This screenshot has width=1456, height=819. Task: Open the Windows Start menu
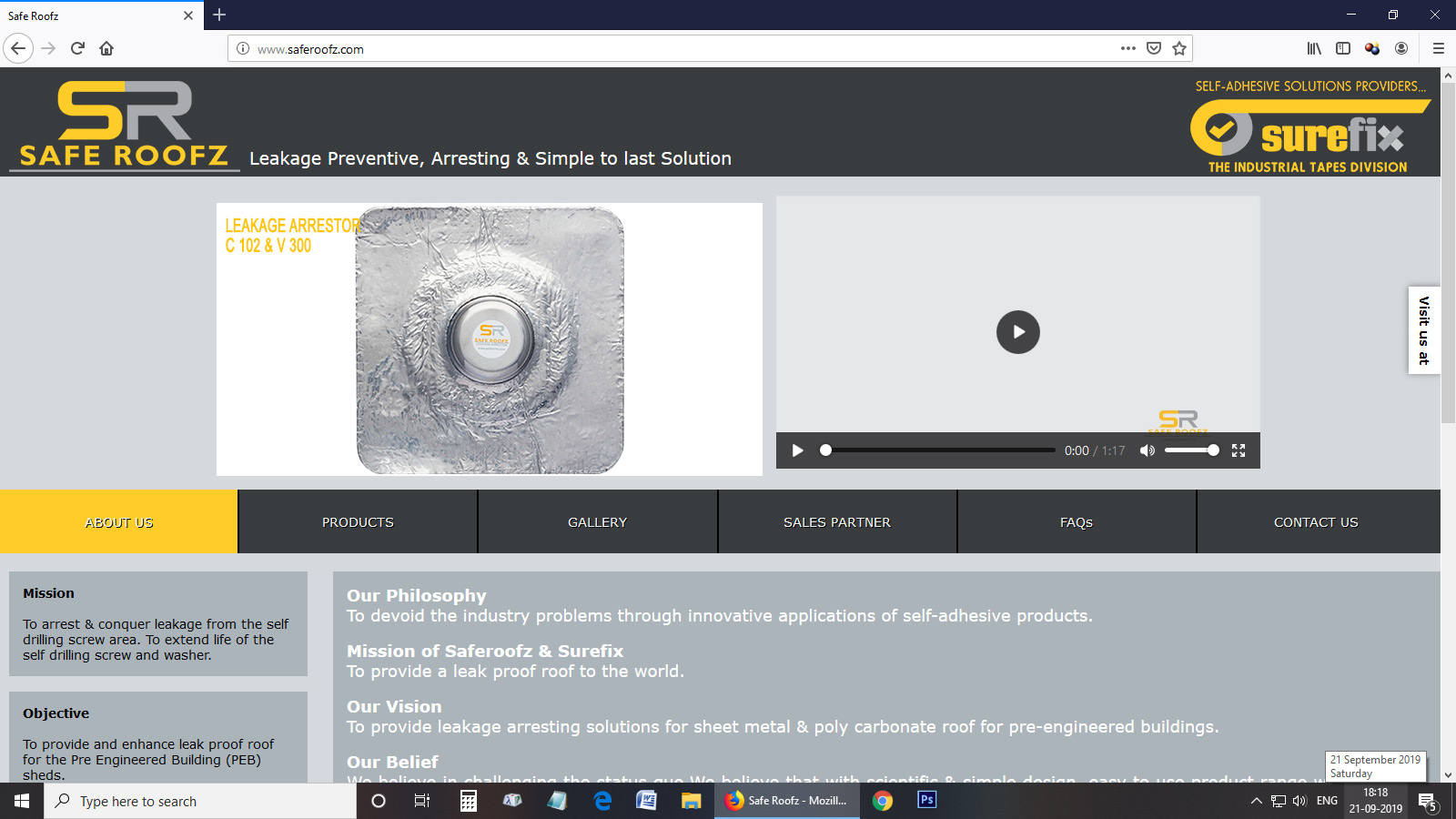pyautogui.click(x=22, y=801)
